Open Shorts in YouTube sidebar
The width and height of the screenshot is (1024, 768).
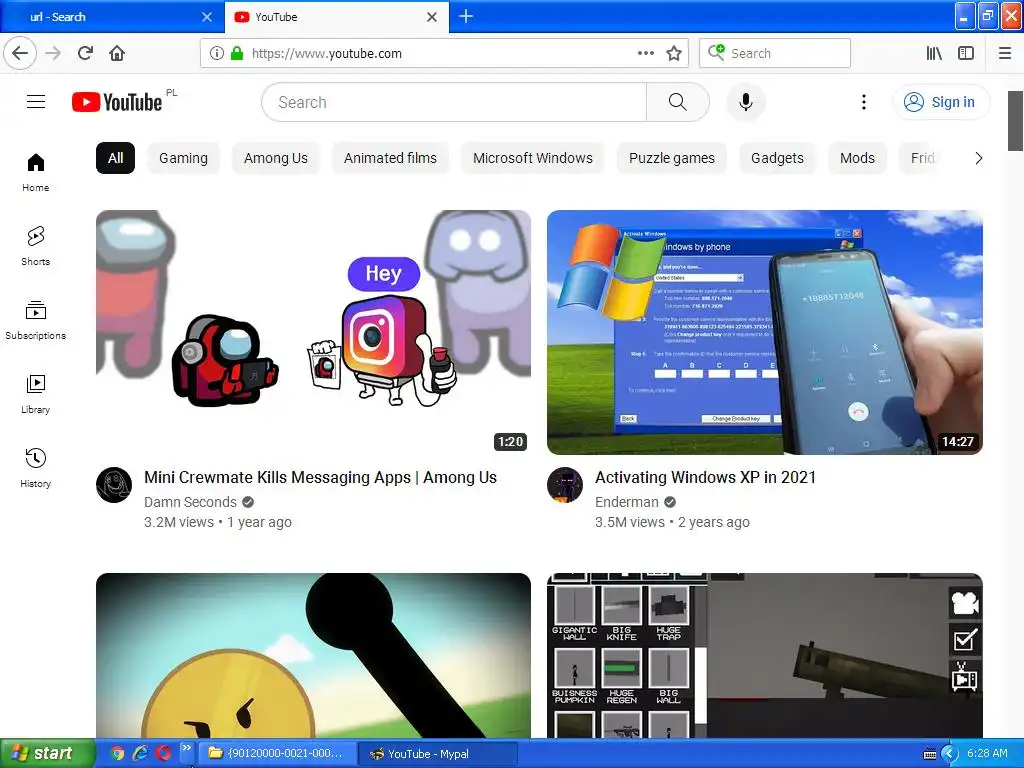[x=35, y=246]
